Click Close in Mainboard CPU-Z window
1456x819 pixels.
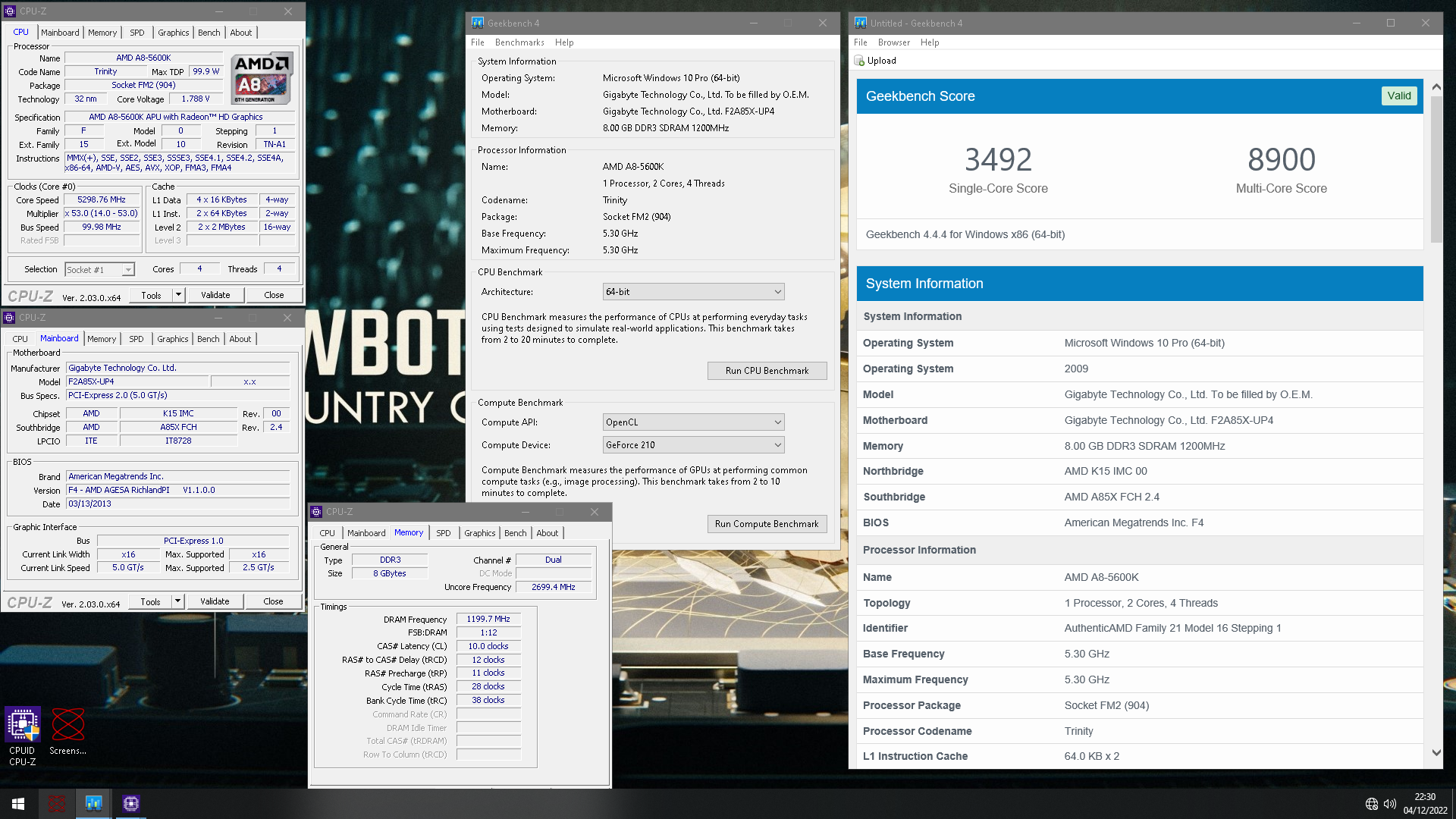coord(273,601)
